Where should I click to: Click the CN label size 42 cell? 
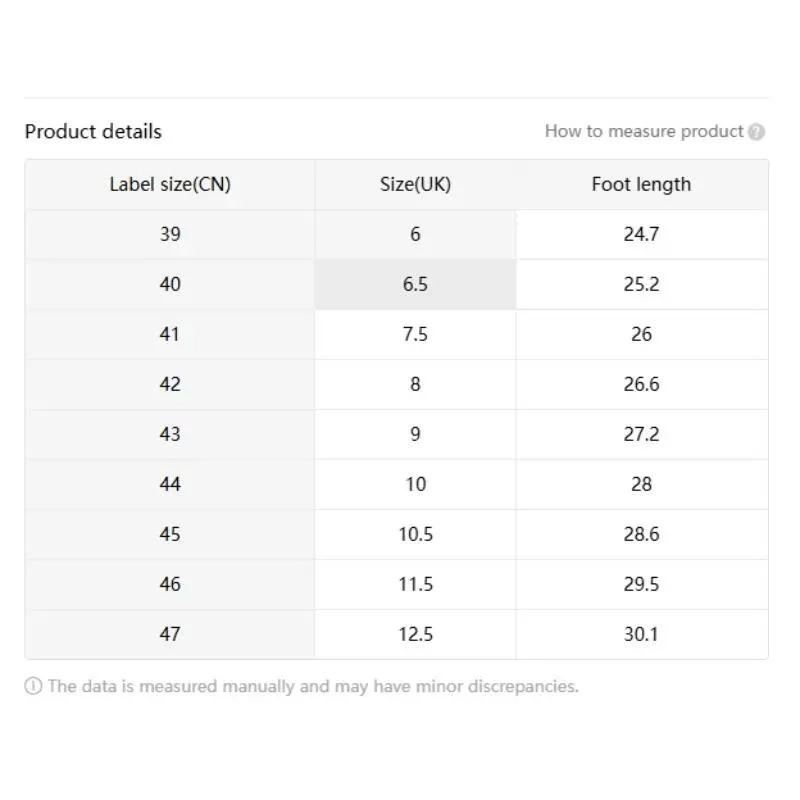point(170,384)
